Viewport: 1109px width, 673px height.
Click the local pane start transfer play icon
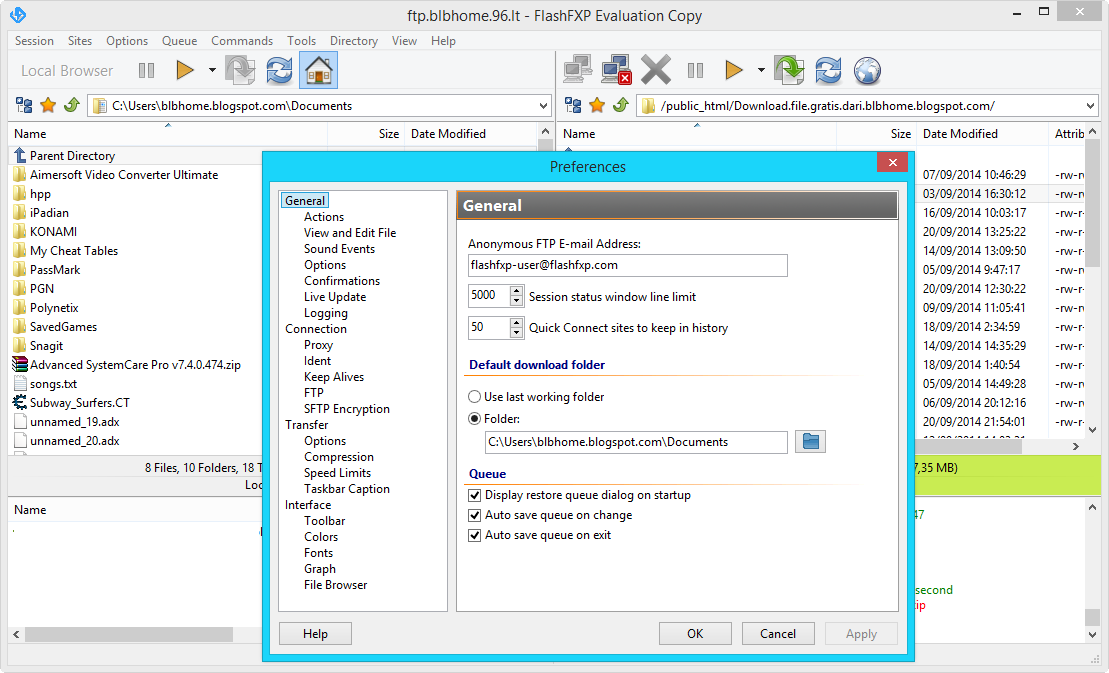[x=185, y=70]
